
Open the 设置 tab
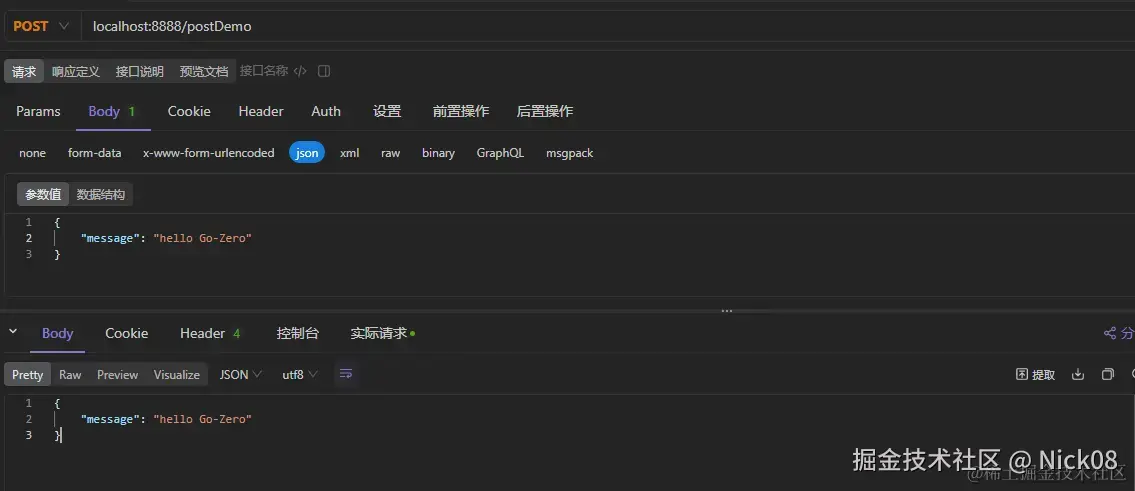point(387,112)
